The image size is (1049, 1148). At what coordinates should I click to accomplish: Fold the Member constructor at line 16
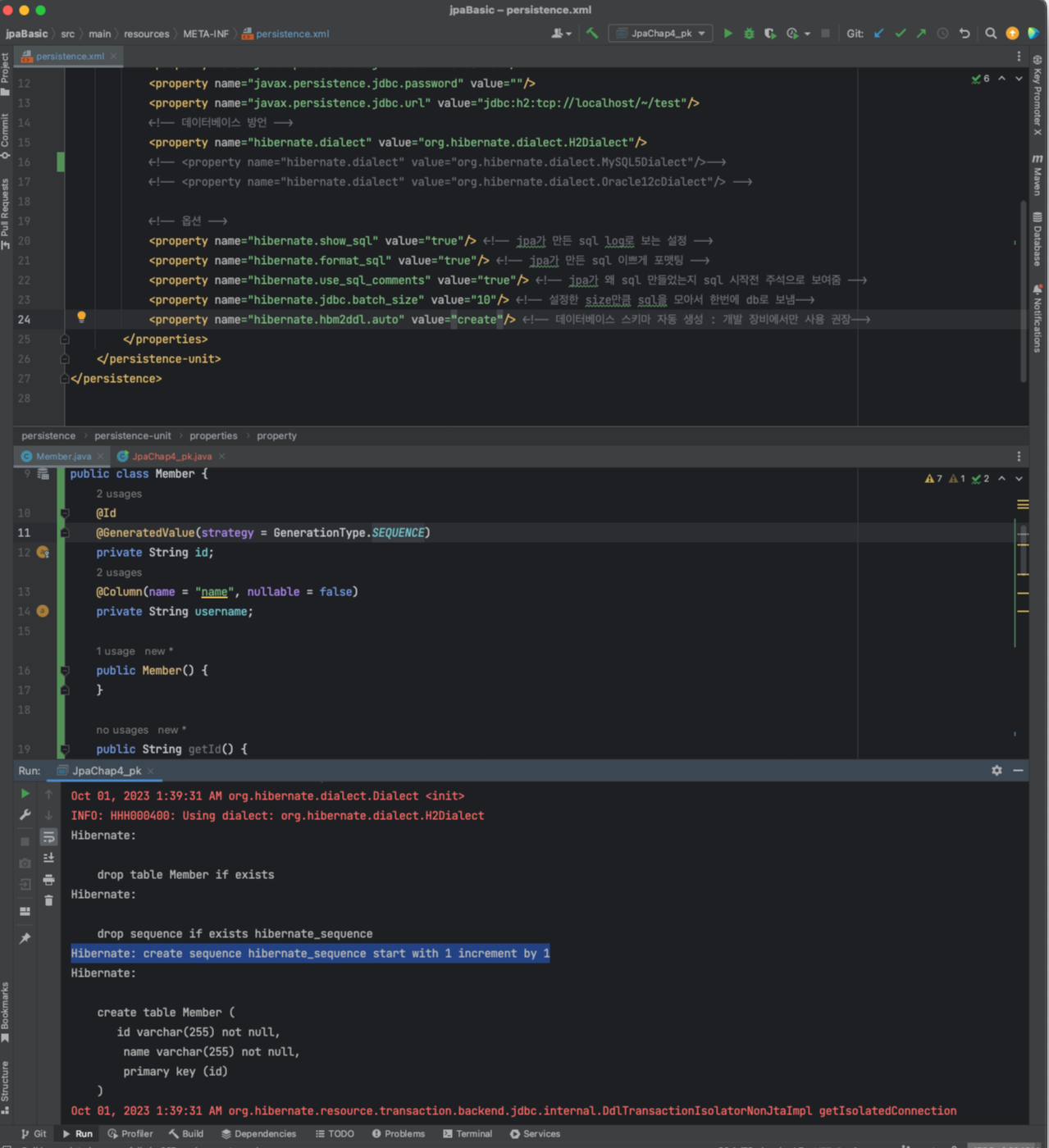click(65, 671)
